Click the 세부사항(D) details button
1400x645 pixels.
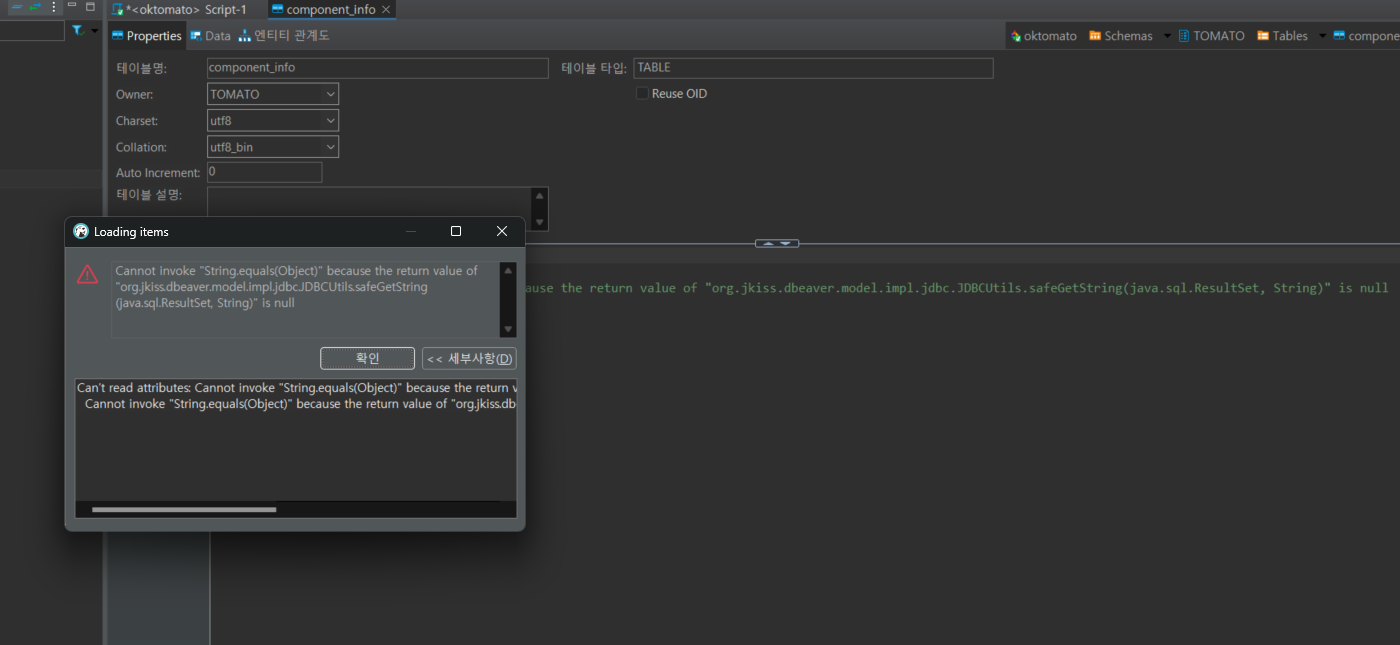[469, 359]
